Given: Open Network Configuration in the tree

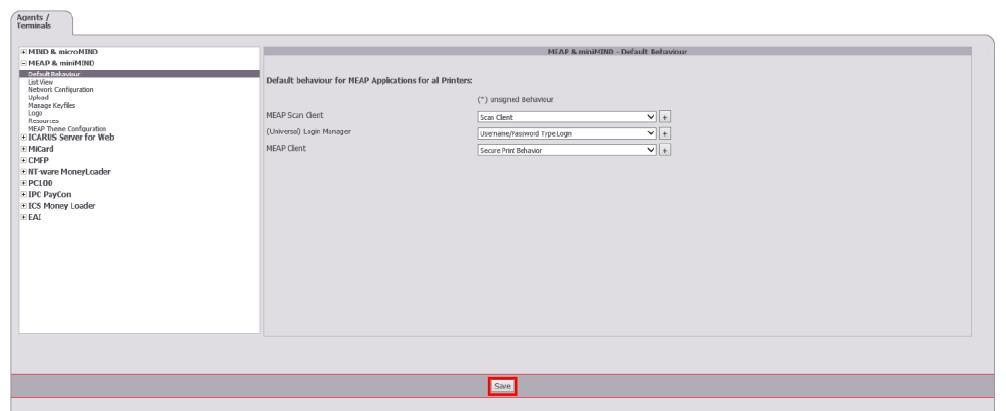Looking at the screenshot, I should (x=60, y=90).
